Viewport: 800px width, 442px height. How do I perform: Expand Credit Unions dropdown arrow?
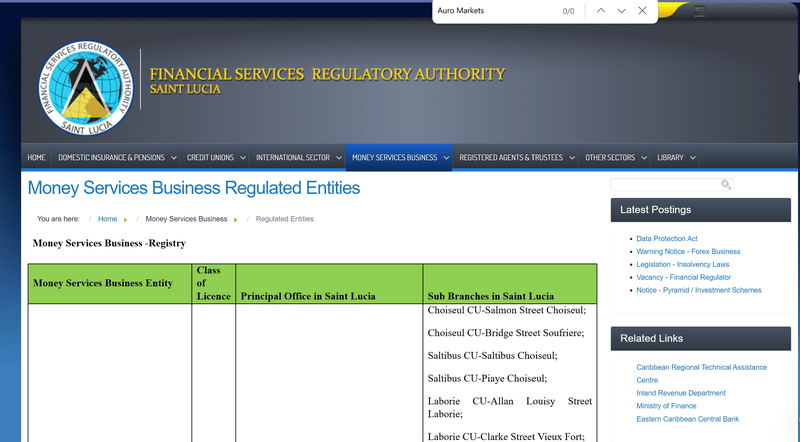coord(243,158)
